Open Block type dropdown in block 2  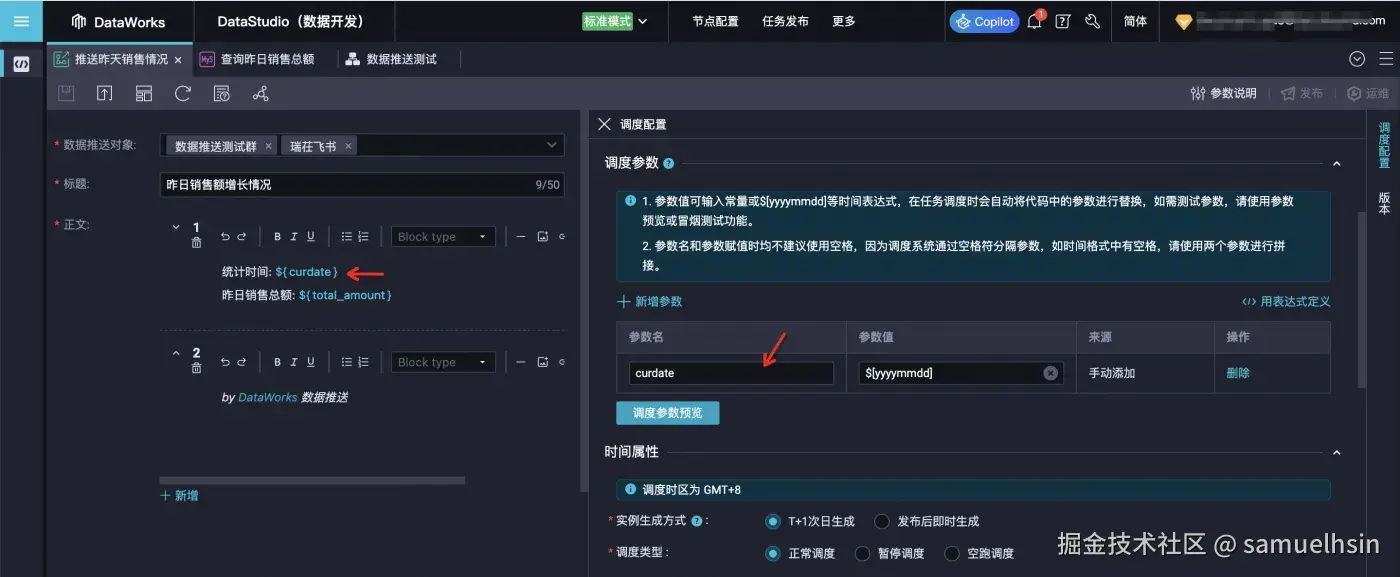pos(443,362)
